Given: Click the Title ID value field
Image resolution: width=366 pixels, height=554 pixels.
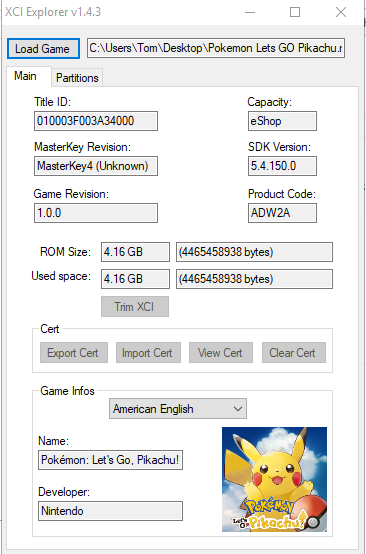Looking at the screenshot, I should point(96,121).
